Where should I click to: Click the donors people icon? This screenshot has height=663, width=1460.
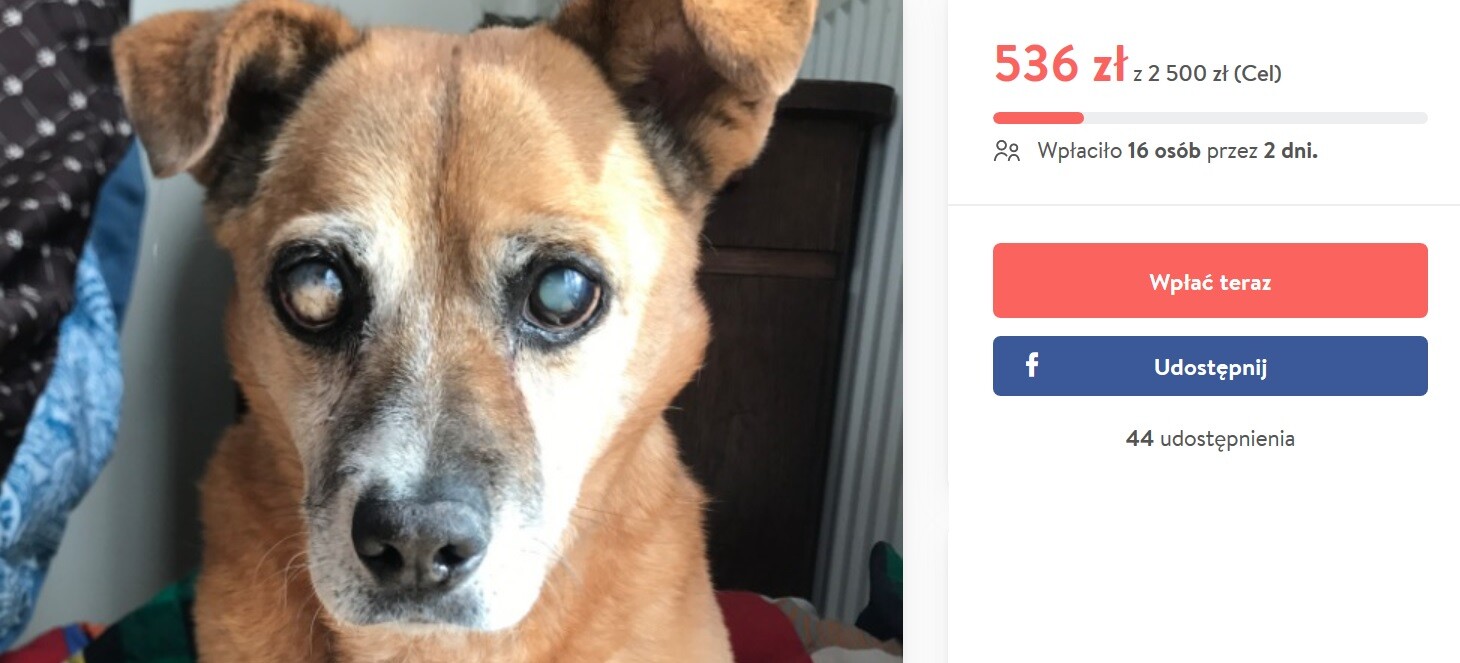(x=1006, y=151)
